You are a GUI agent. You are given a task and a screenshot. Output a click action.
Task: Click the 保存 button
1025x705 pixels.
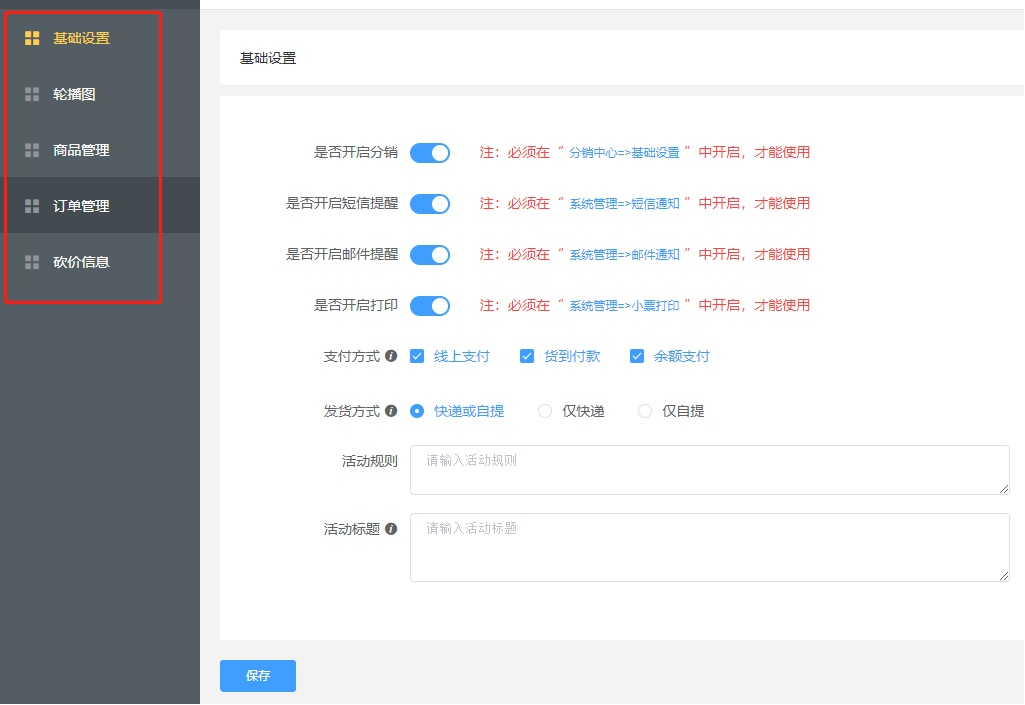pyautogui.click(x=258, y=676)
